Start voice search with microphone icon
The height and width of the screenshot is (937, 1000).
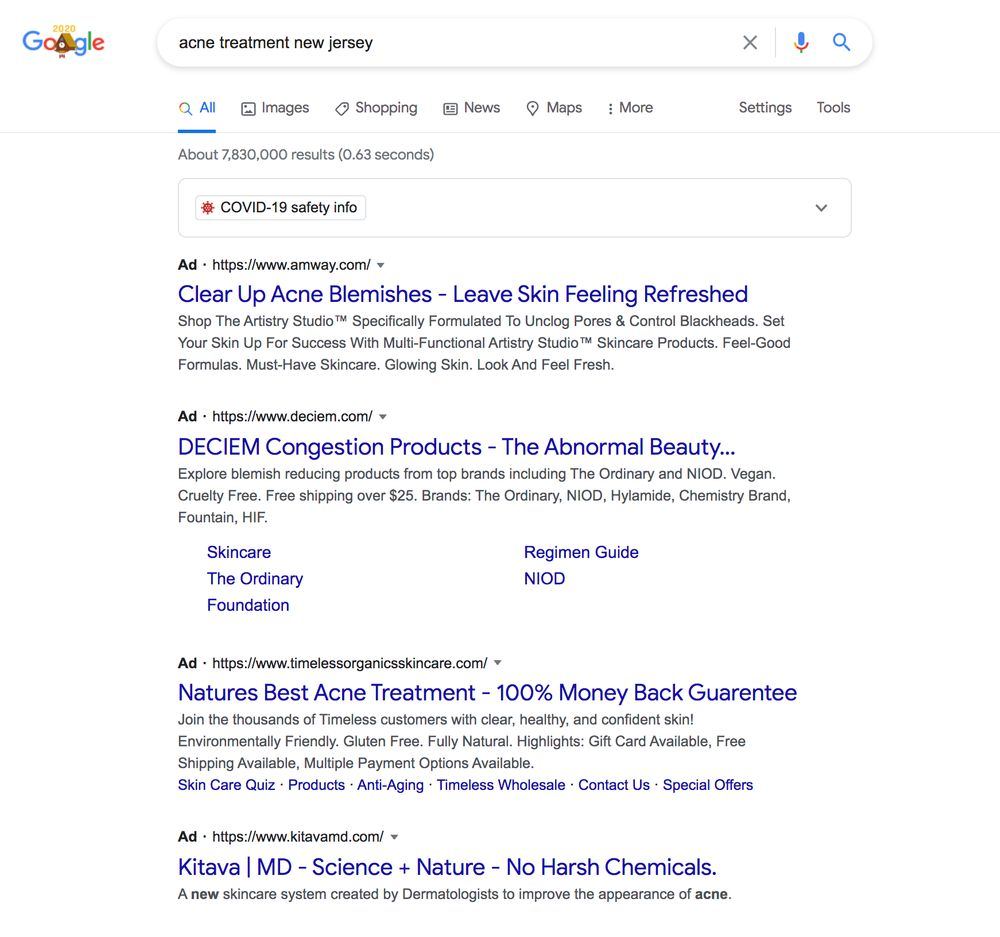(x=801, y=43)
